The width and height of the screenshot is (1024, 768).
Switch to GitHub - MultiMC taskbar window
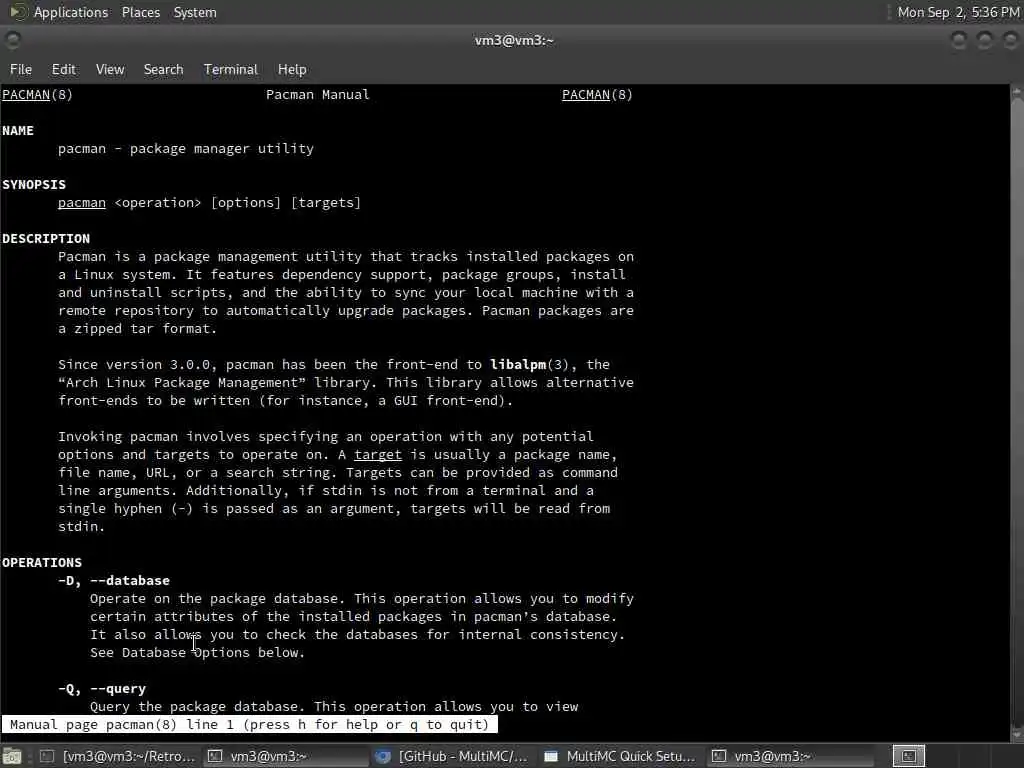[x=453, y=756]
